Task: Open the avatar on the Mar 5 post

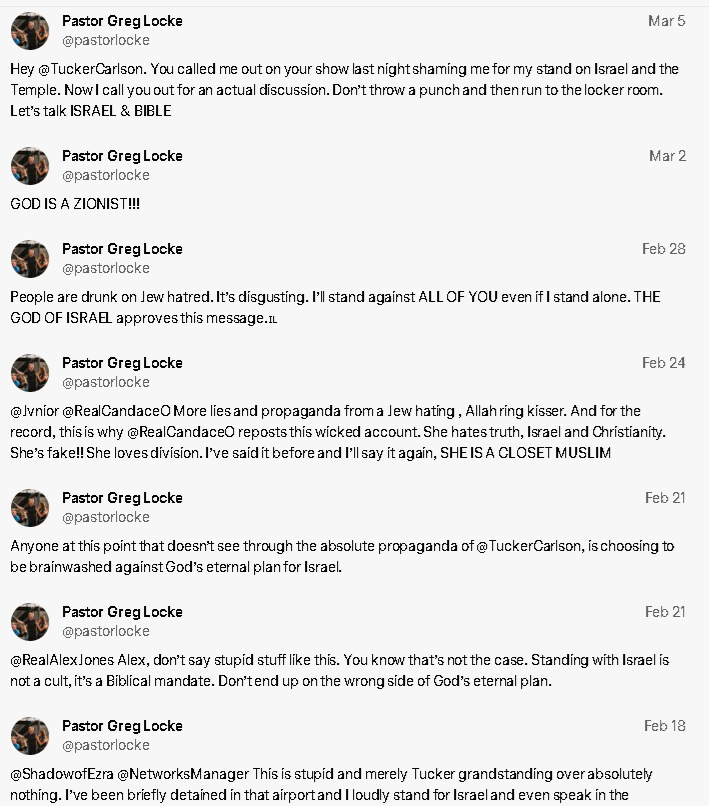Action: (x=30, y=31)
